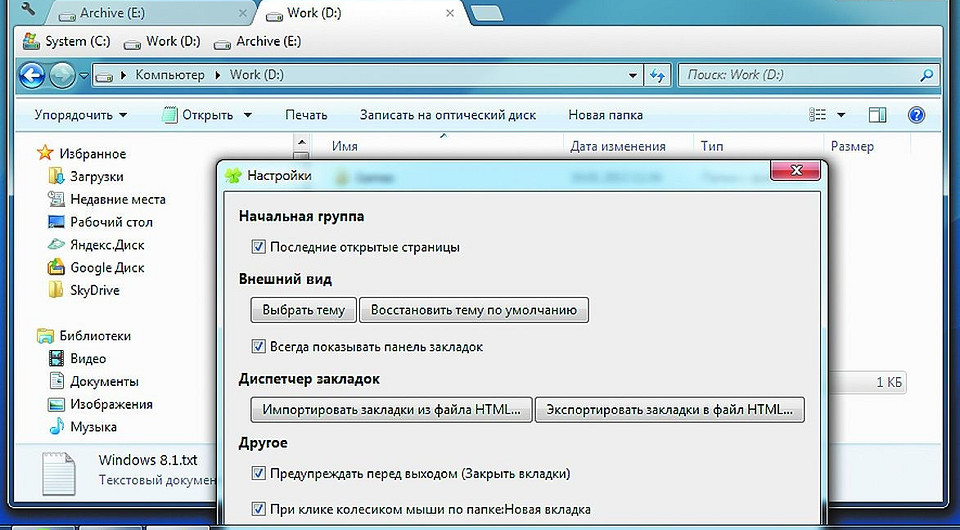
Task: Click Экспортировать закладки в файл HTML
Action: [x=670, y=409]
